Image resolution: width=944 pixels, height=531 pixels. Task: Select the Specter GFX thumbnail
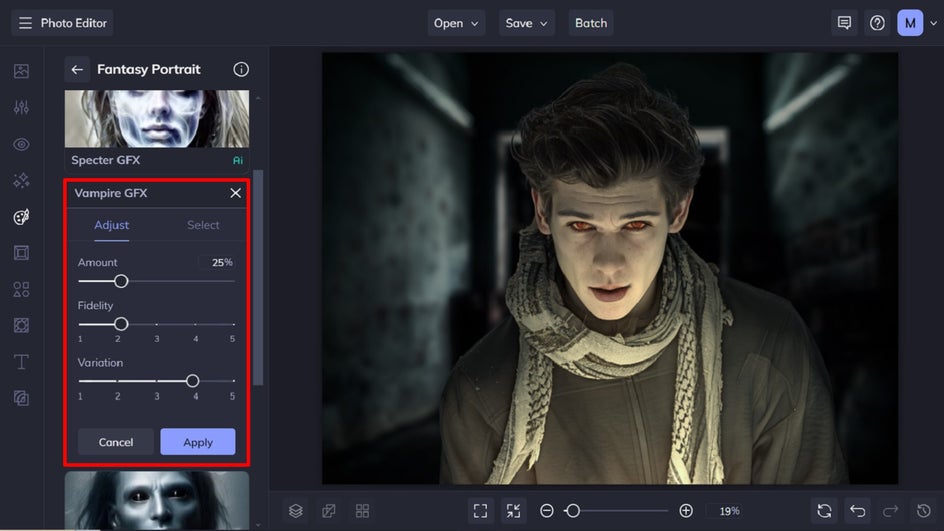(157, 119)
